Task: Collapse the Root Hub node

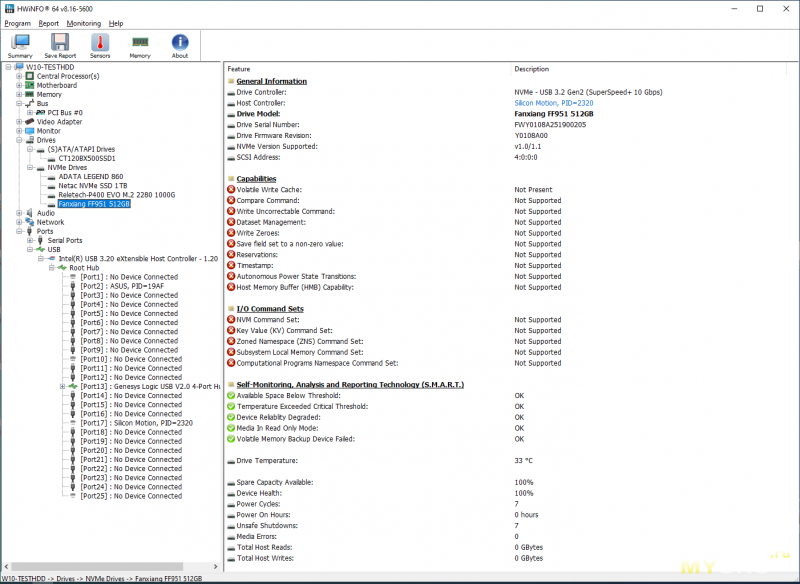Action: tap(52, 268)
